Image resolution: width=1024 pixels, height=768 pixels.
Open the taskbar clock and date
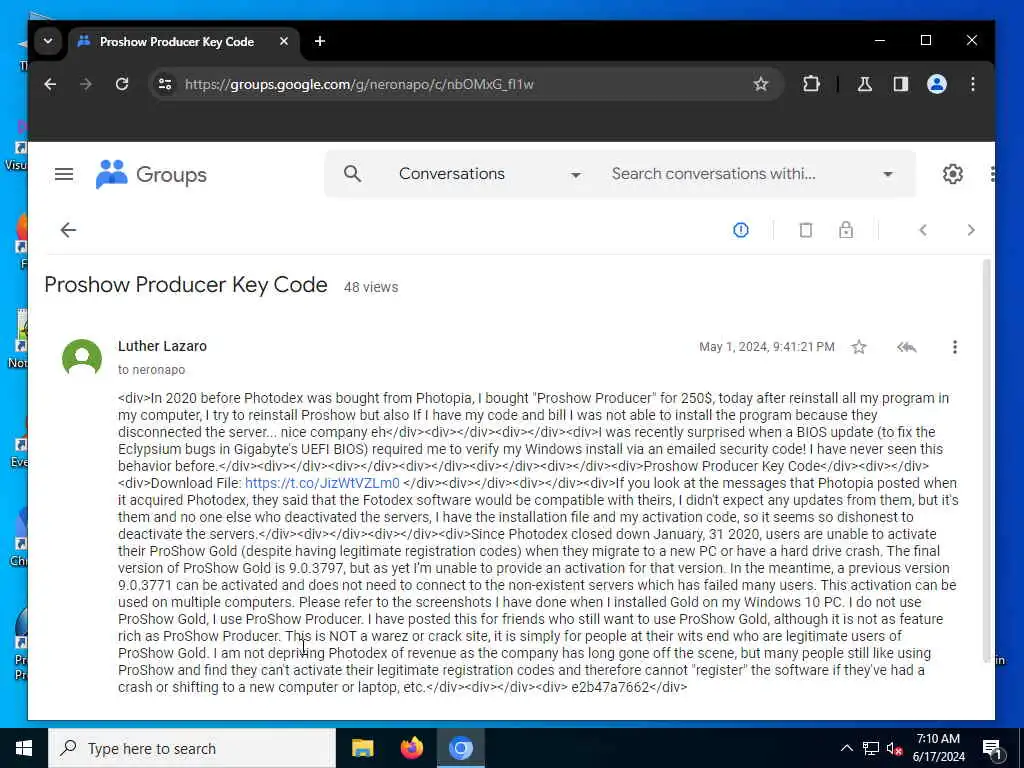[938, 748]
